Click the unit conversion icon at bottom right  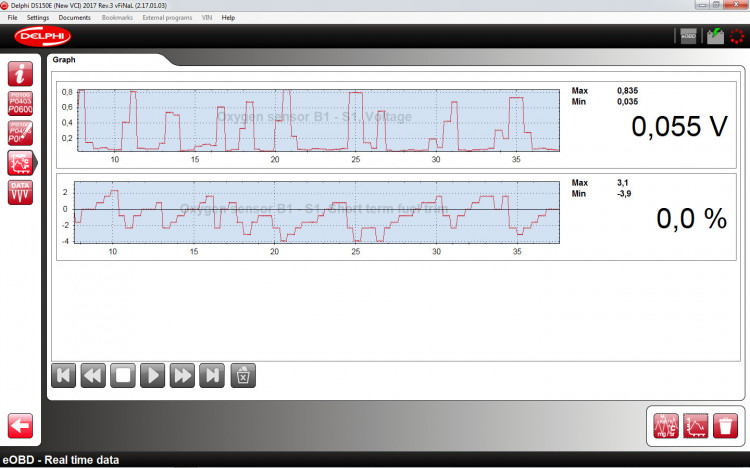point(666,423)
